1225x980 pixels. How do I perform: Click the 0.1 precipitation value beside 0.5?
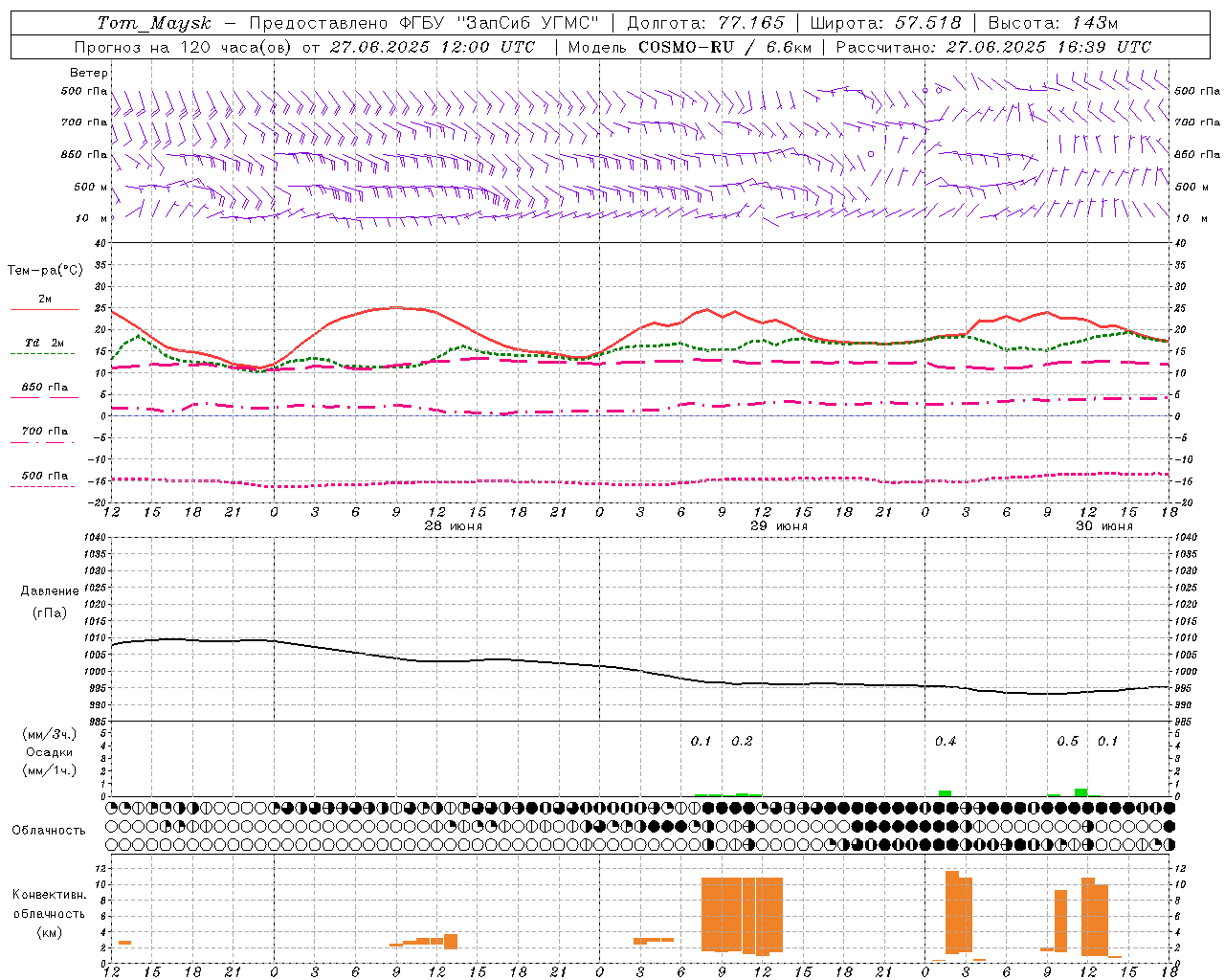pyautogui.click(x=1107, y=741)
